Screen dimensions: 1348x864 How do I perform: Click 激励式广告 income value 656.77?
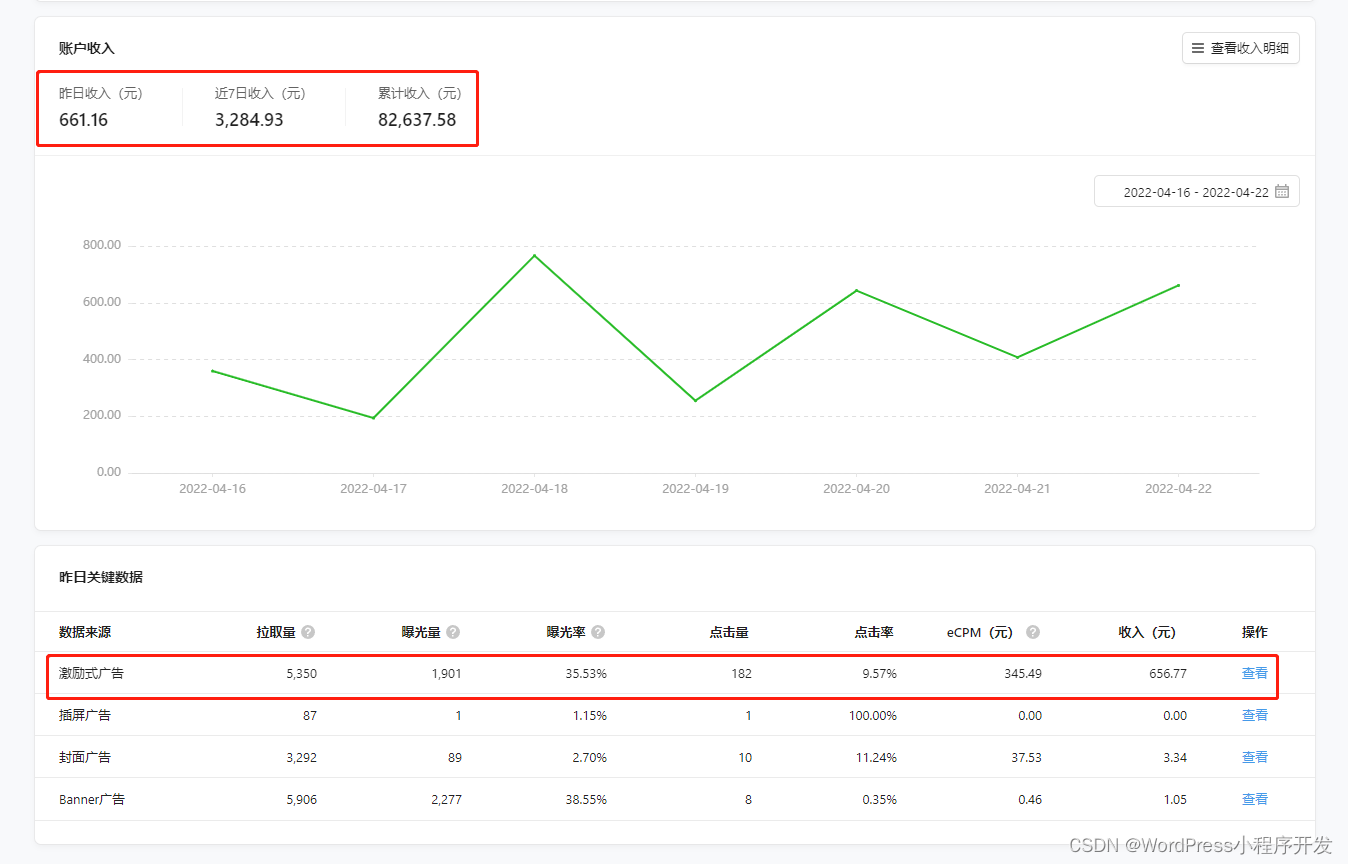click(1168, 674)
